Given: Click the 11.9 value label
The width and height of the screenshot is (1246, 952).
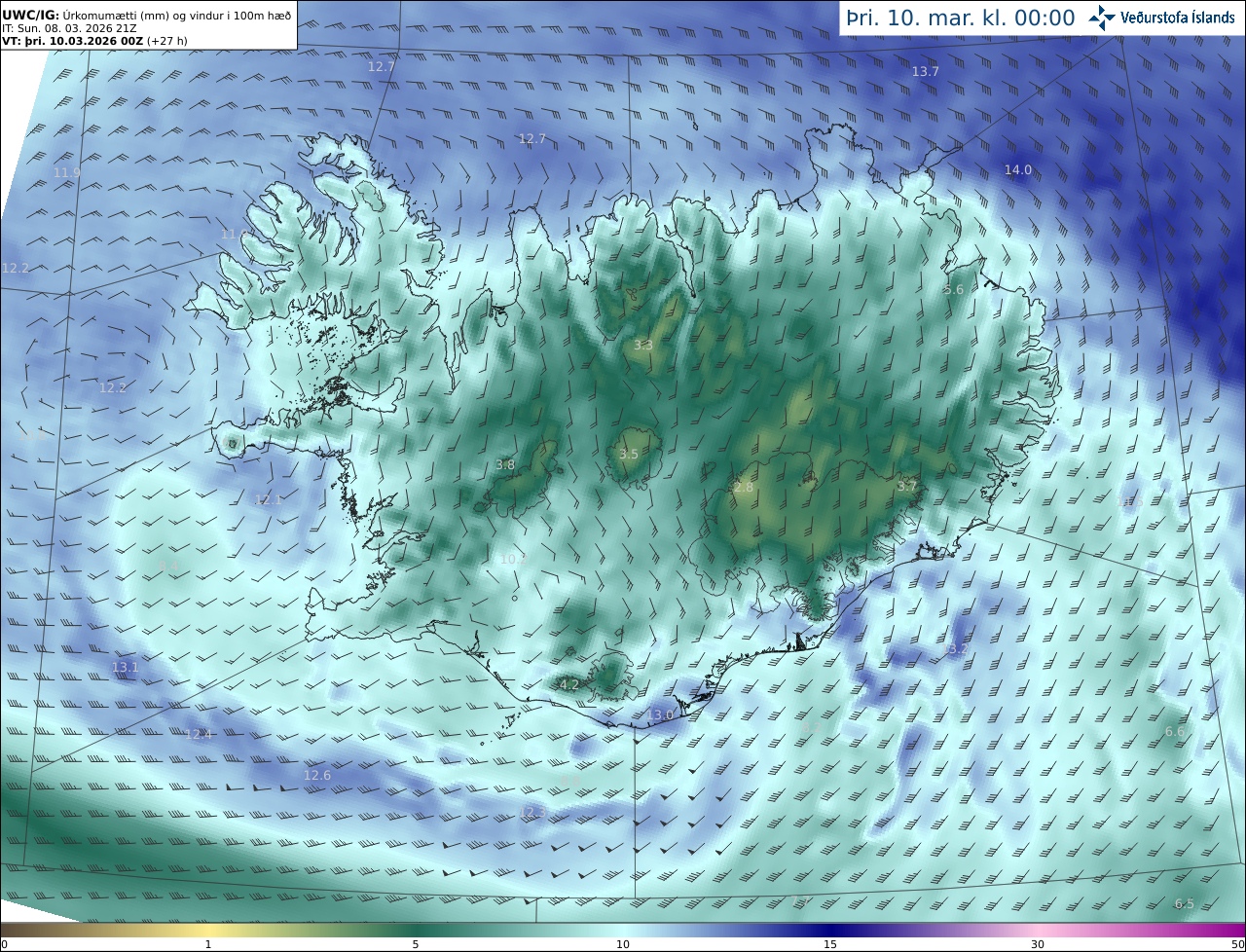Looking at the screenshot, I should [66, 173].
